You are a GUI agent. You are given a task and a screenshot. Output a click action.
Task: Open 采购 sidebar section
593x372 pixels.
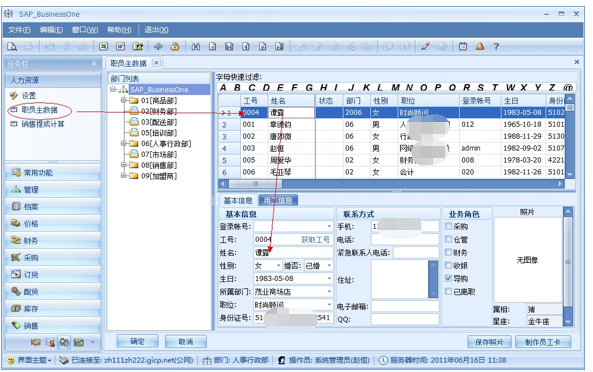click(x=53, y=258)
